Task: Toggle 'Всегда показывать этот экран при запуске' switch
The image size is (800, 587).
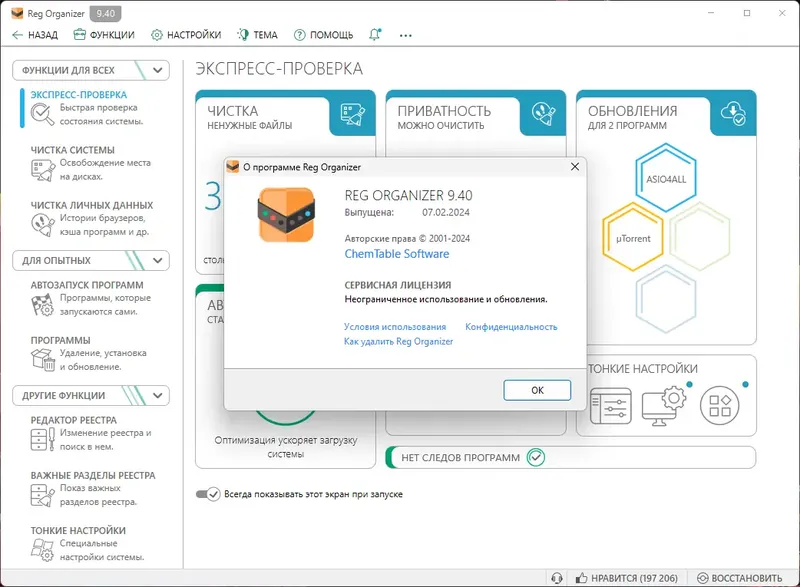Action: [208, 494]
